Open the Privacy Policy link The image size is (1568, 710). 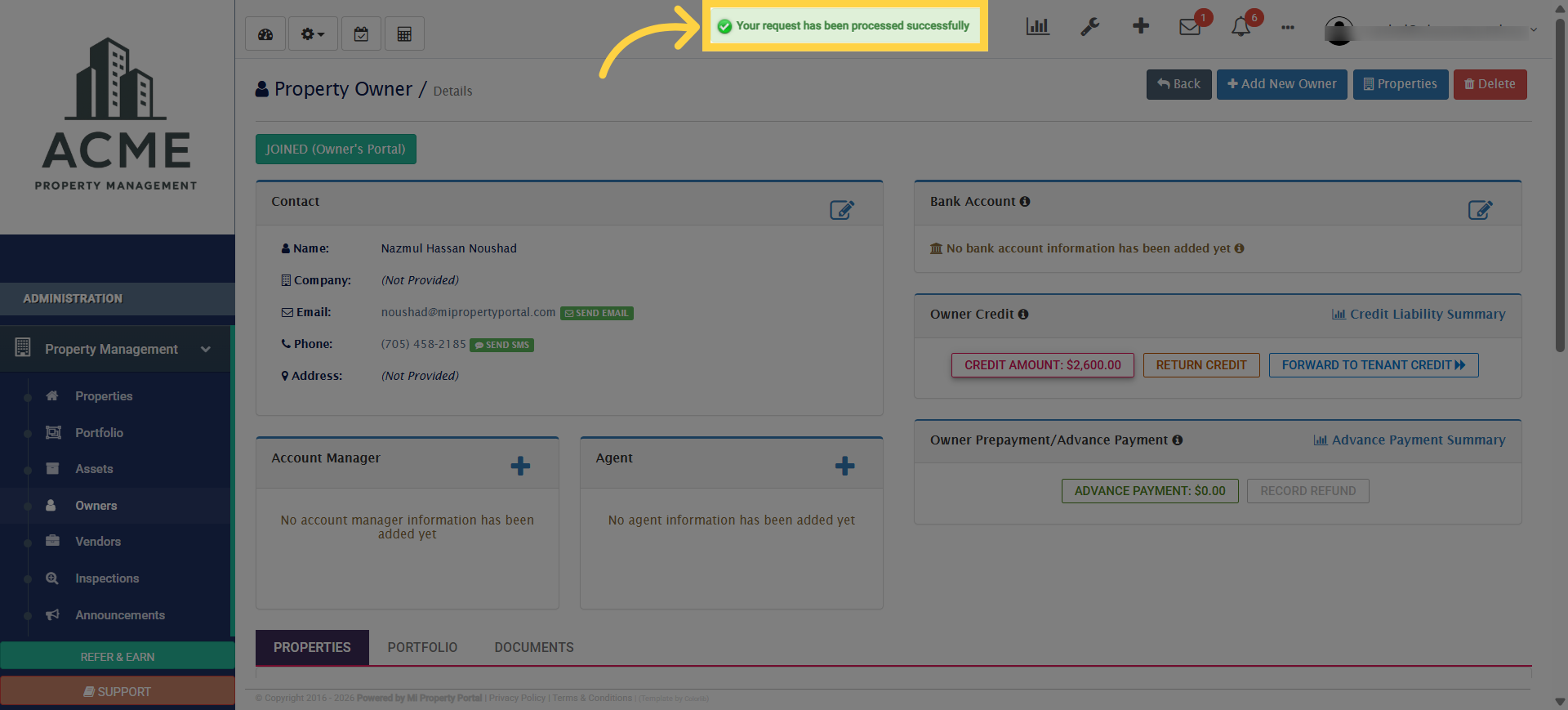click(x=517, y=699)
